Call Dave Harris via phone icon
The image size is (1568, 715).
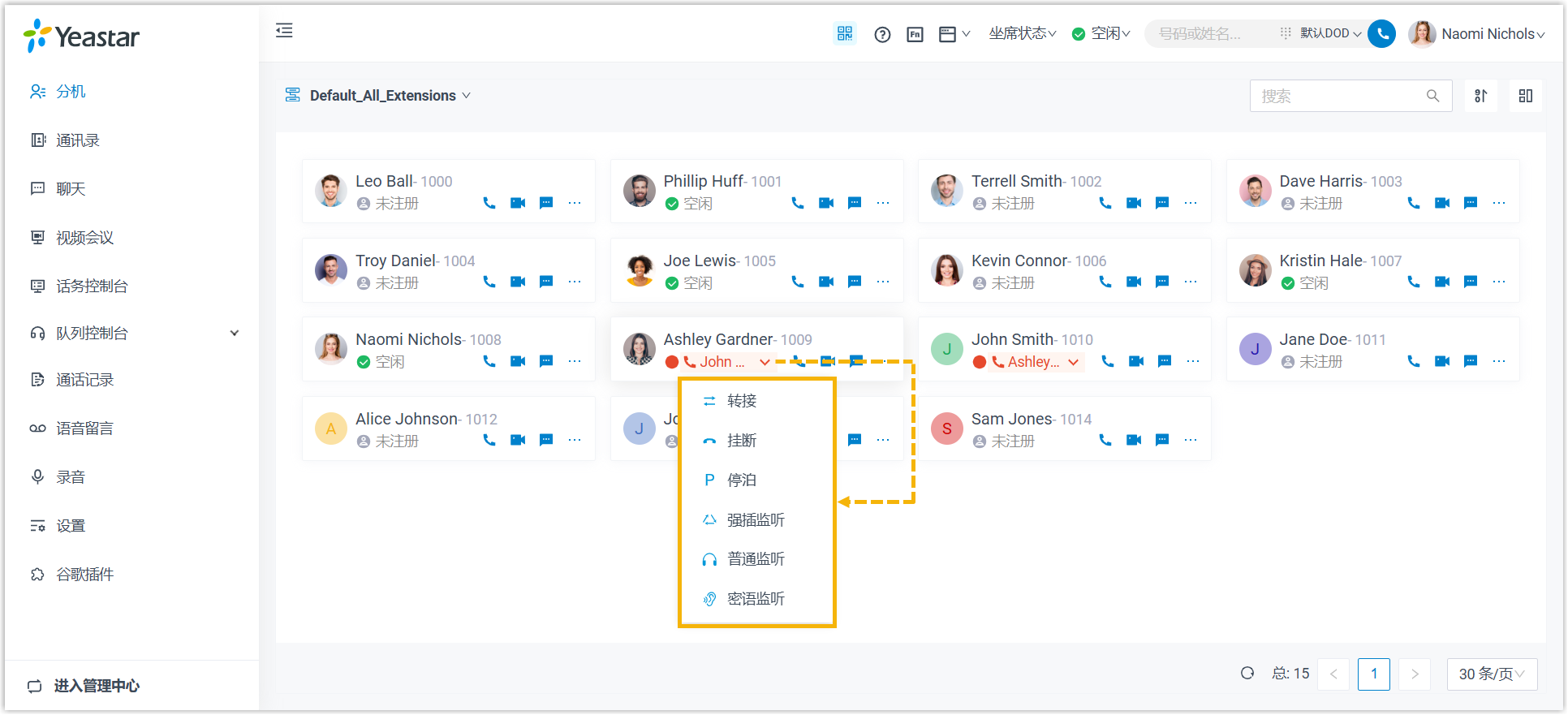pyautogui.click(x=1414, y=203)
